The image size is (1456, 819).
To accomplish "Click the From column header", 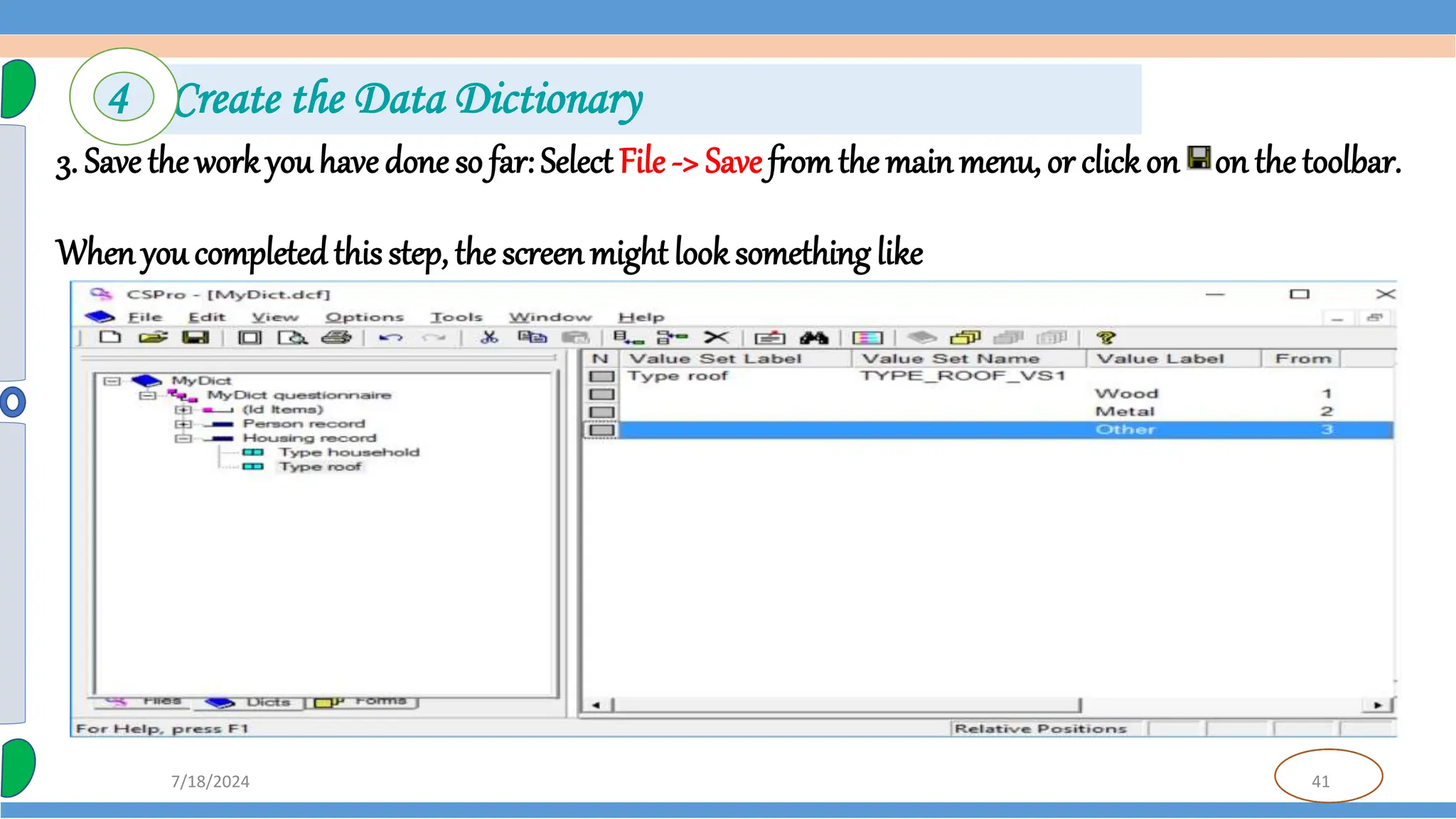I will coord(1301,358).
